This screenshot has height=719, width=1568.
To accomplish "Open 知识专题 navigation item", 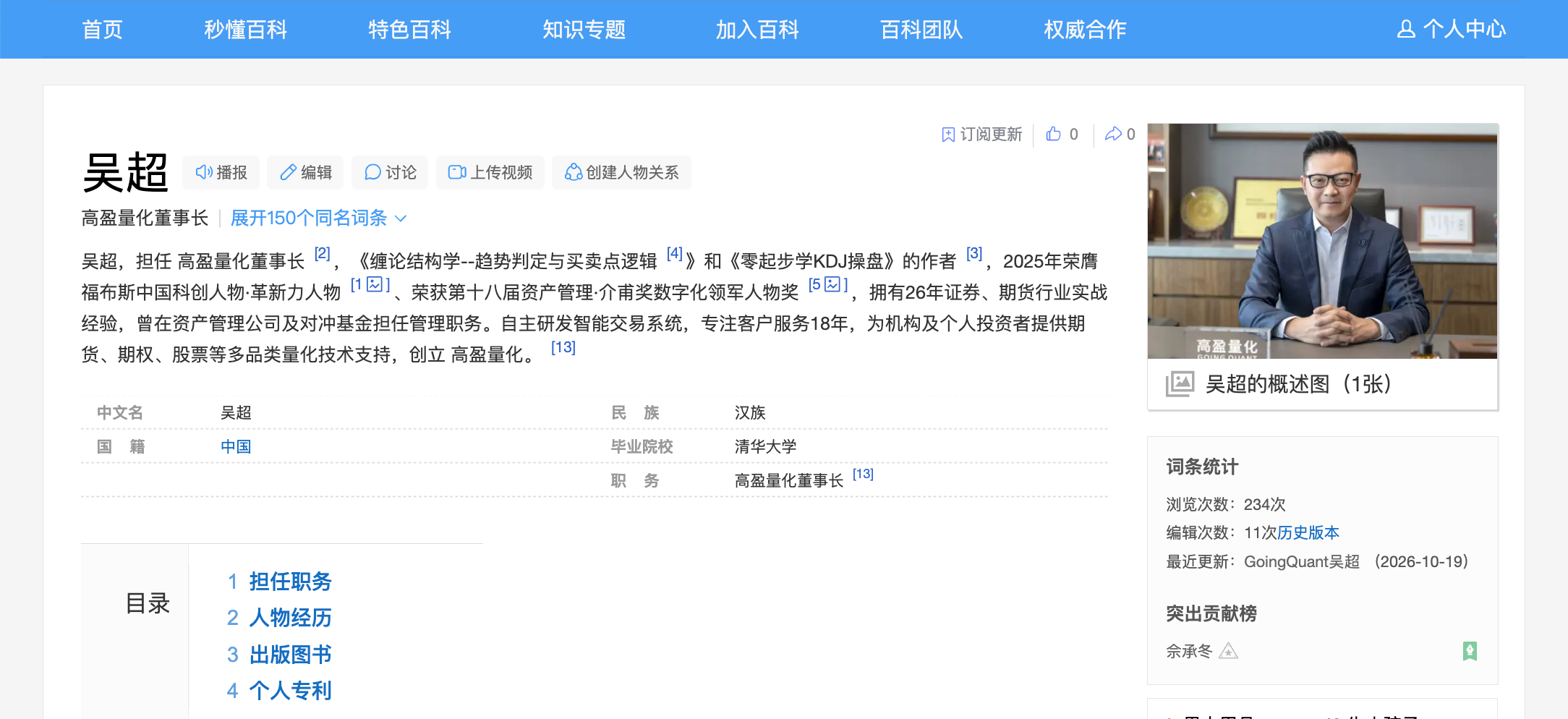I will click(x=584, y=29).
